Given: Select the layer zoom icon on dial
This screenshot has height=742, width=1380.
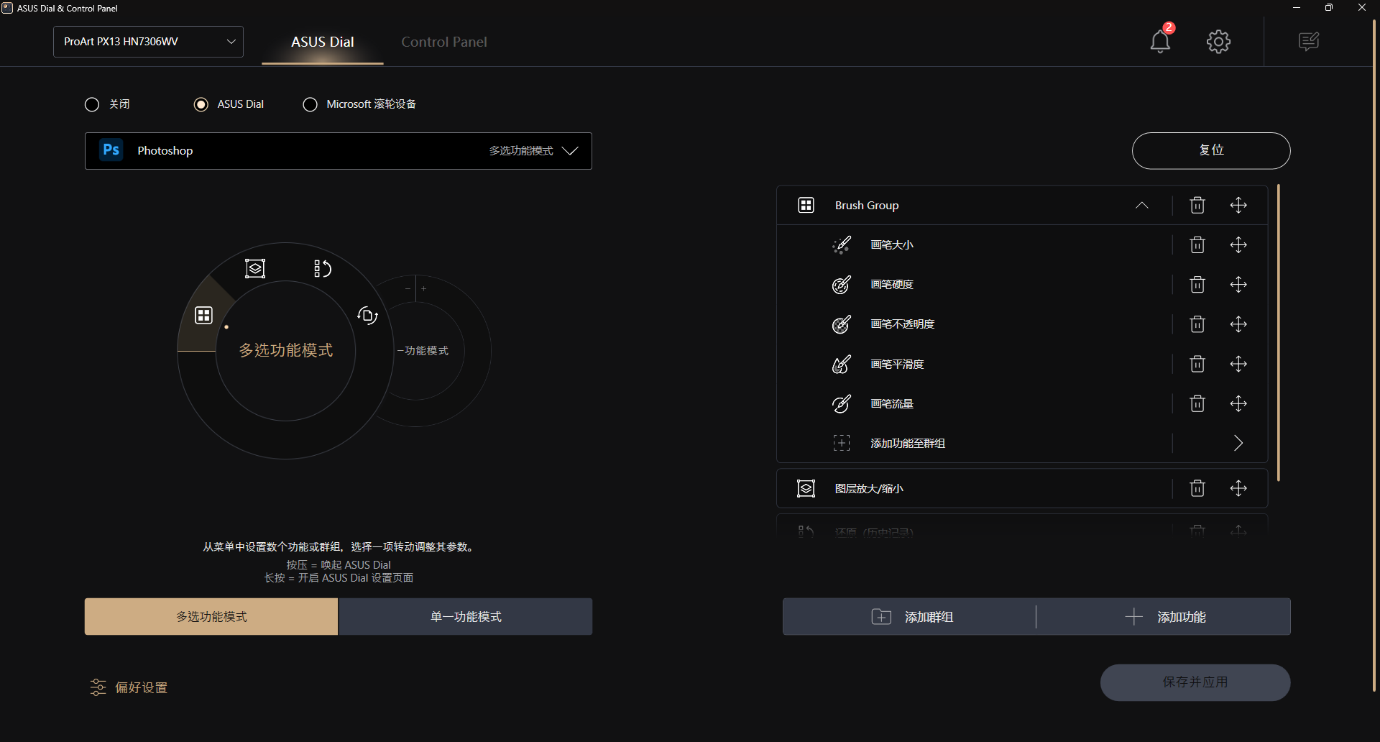Looking at the screenshot, I should pos(255,268).
